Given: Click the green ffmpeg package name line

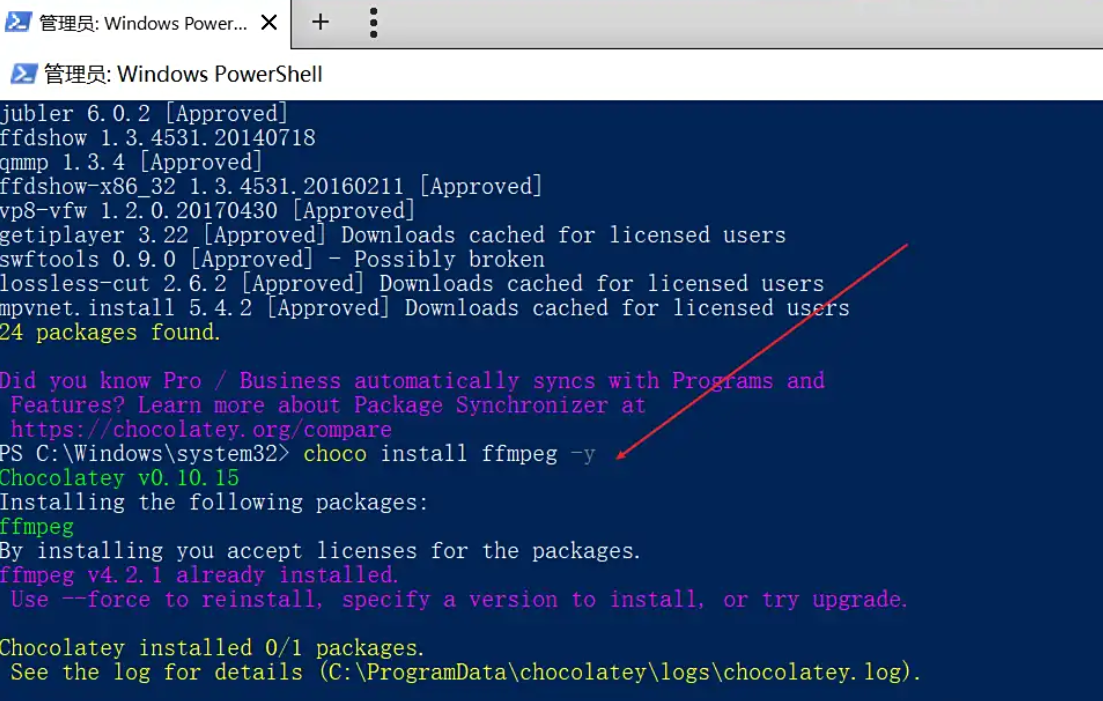Looking at the screenshot, I should (37, 526).
